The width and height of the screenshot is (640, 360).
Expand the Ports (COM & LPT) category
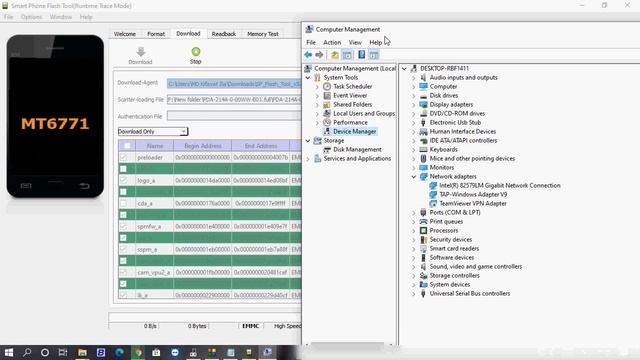[414, 213]
